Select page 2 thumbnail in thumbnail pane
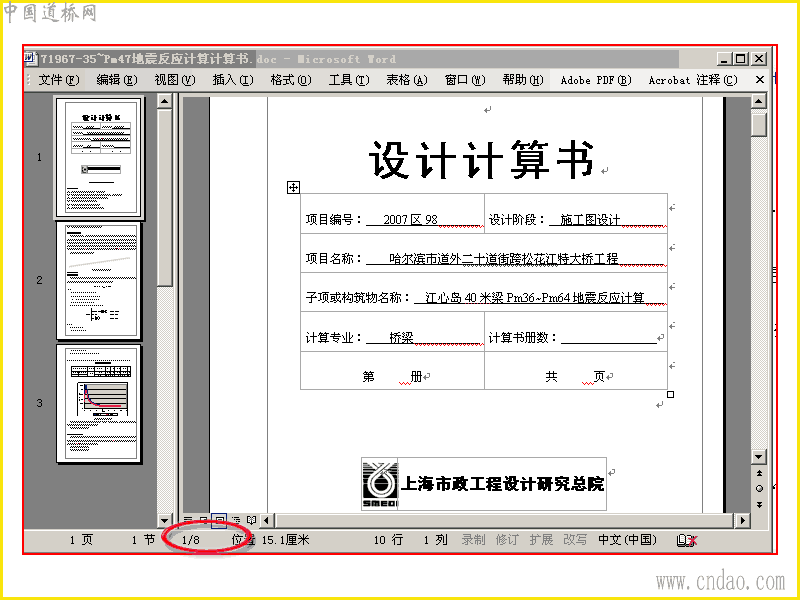Viewport: 800px width, 600px height. click(x=99, y=281)
